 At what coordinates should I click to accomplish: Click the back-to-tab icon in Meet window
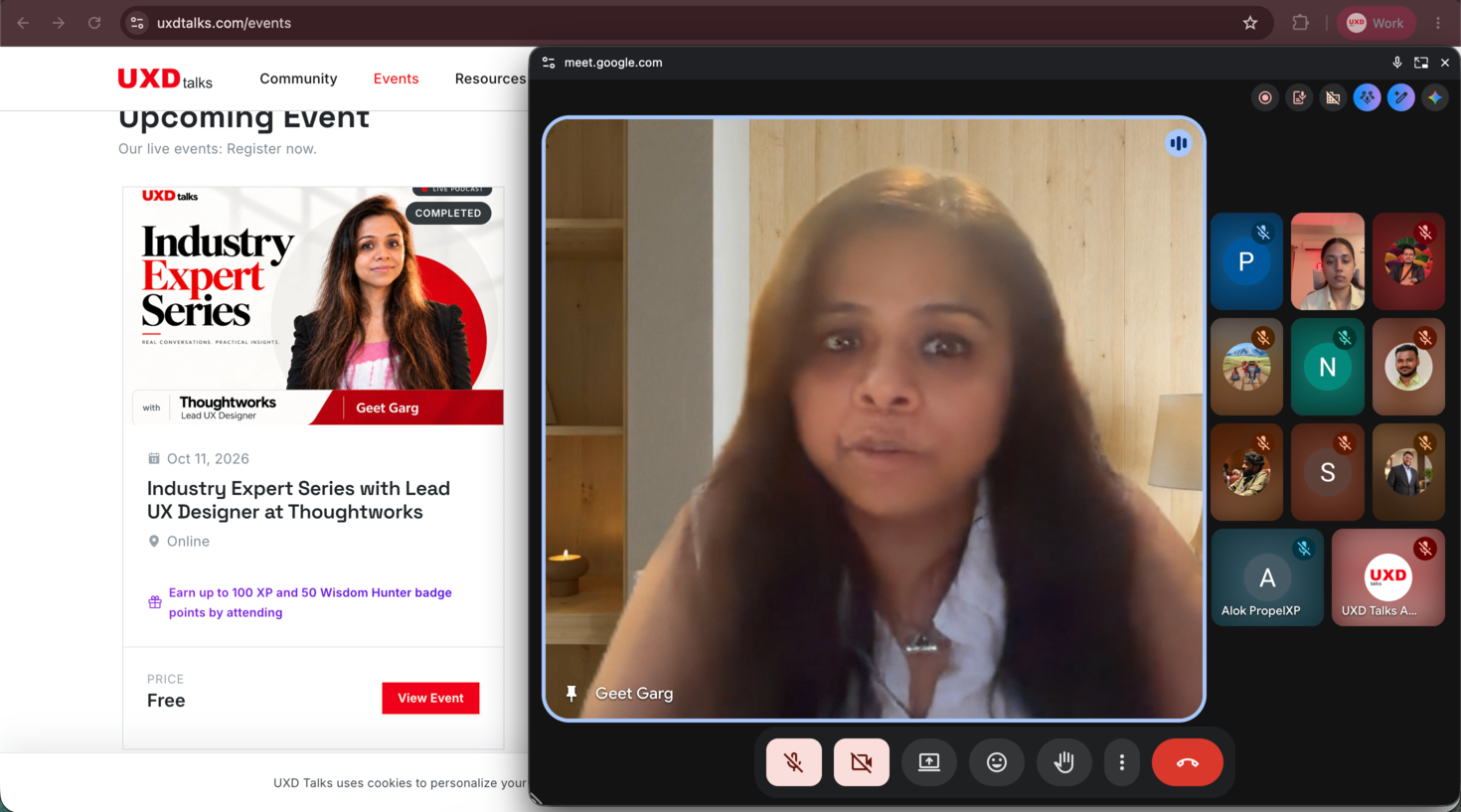(x=1421, y=63)
